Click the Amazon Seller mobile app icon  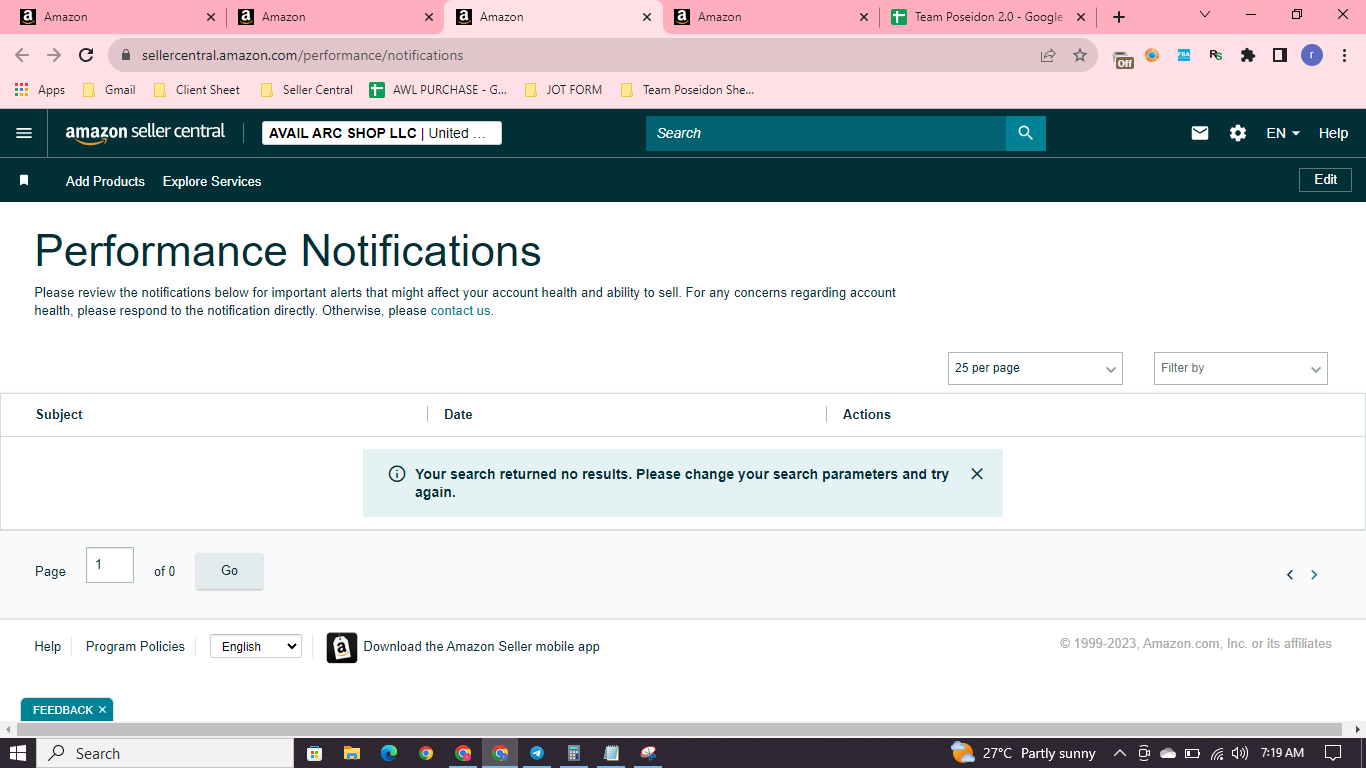pos(342,647)
